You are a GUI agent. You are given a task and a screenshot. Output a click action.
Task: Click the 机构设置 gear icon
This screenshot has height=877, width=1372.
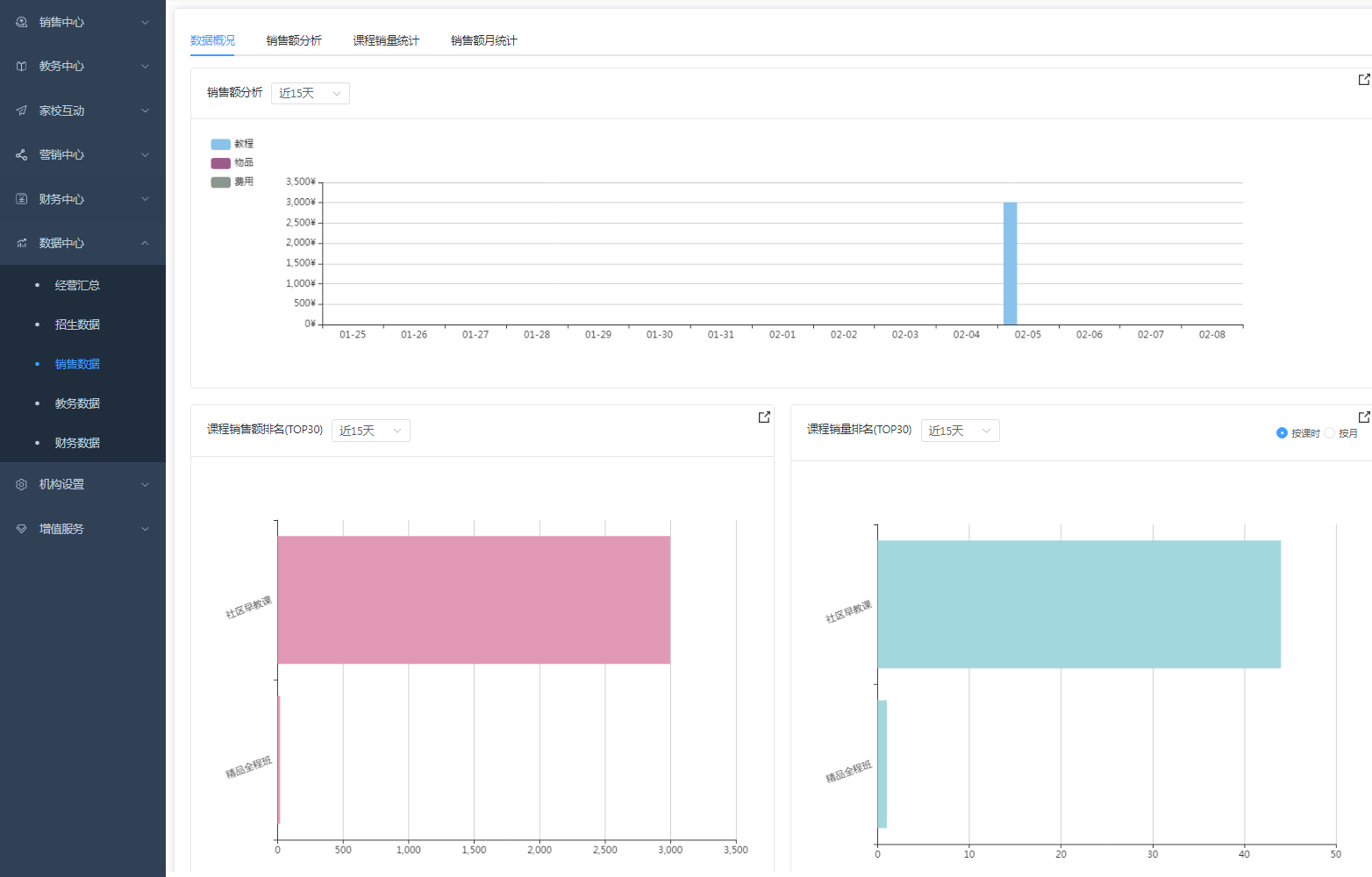[x=21, y=484]
